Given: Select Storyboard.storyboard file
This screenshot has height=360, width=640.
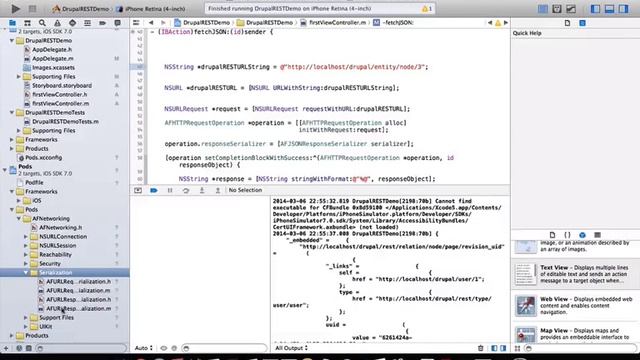Looking at the screenshot, I should [62, 85].
